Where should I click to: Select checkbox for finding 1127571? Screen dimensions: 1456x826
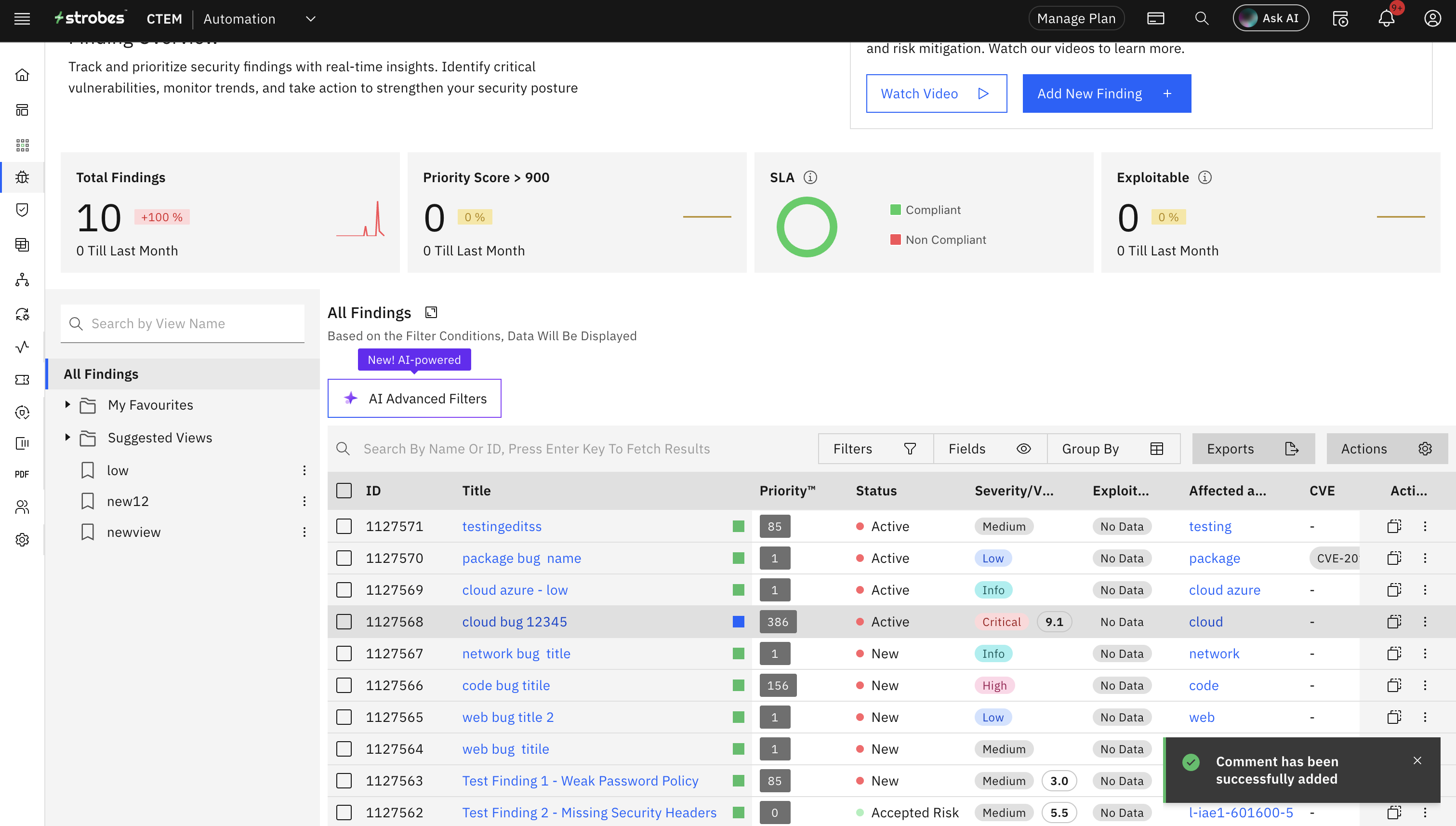[344, 526]
